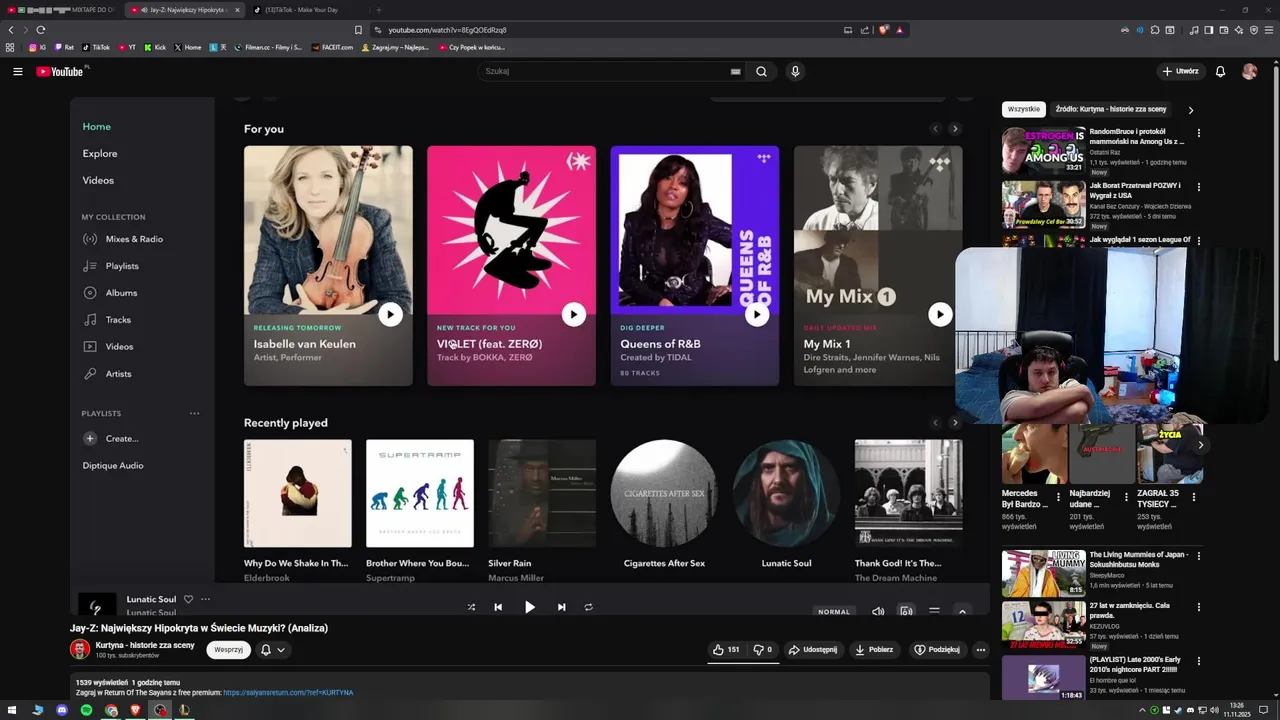This screenshot has width=1280, height=720.
Task: Open options for RandomBruce Among Us video
Action: coord(1199,133)
